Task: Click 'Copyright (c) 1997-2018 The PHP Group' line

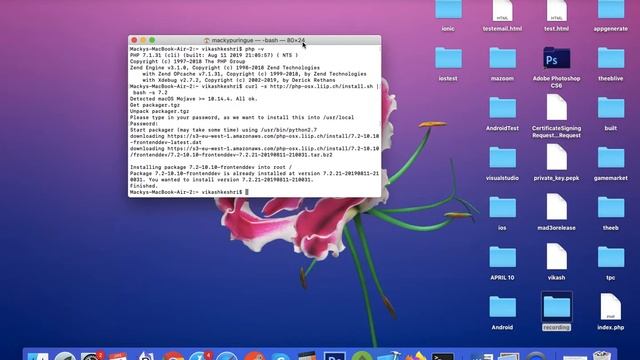Action: [187, 61]
